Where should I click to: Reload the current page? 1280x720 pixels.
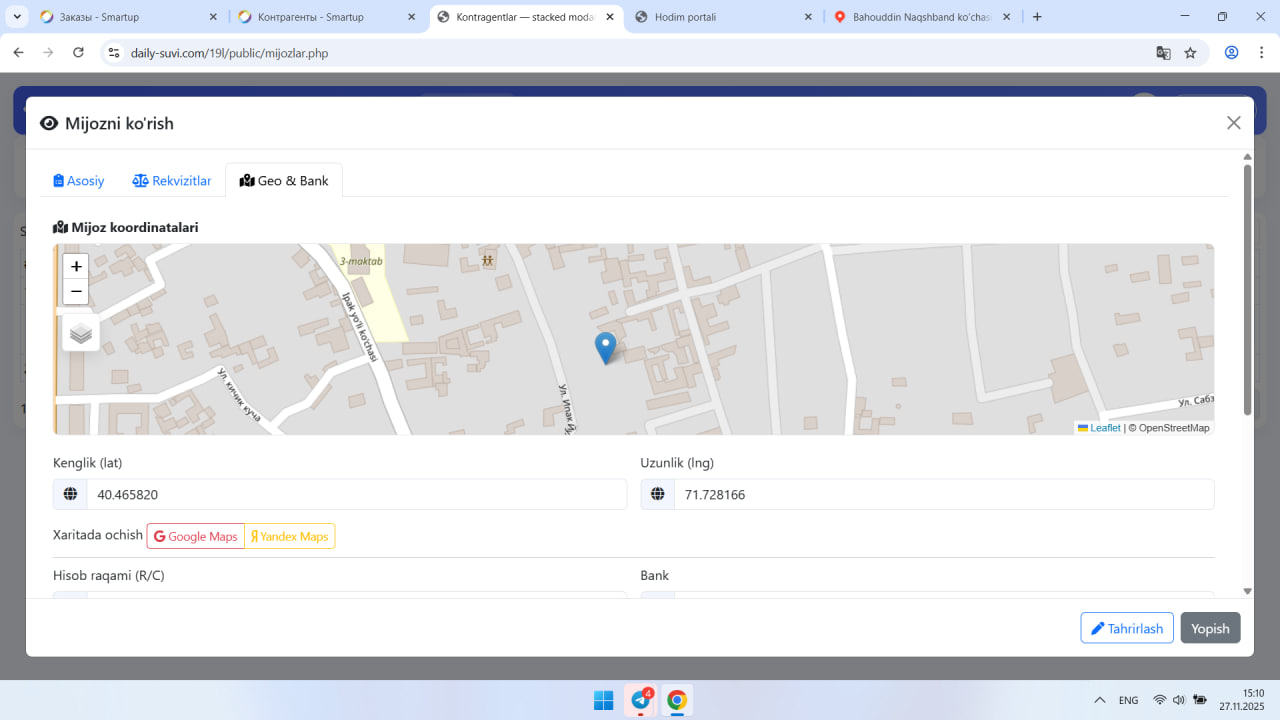tap(78, 53)
